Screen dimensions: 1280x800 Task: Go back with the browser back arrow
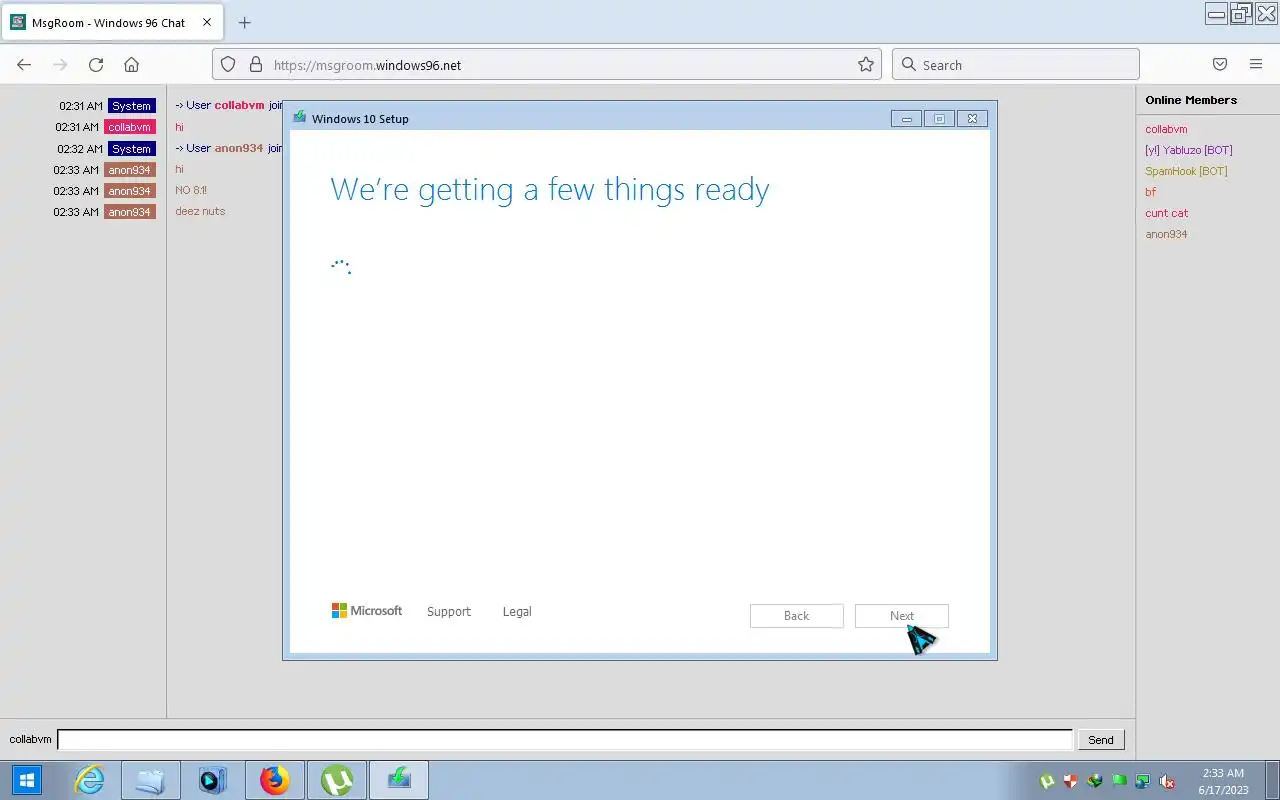click(x=24, y=65)
